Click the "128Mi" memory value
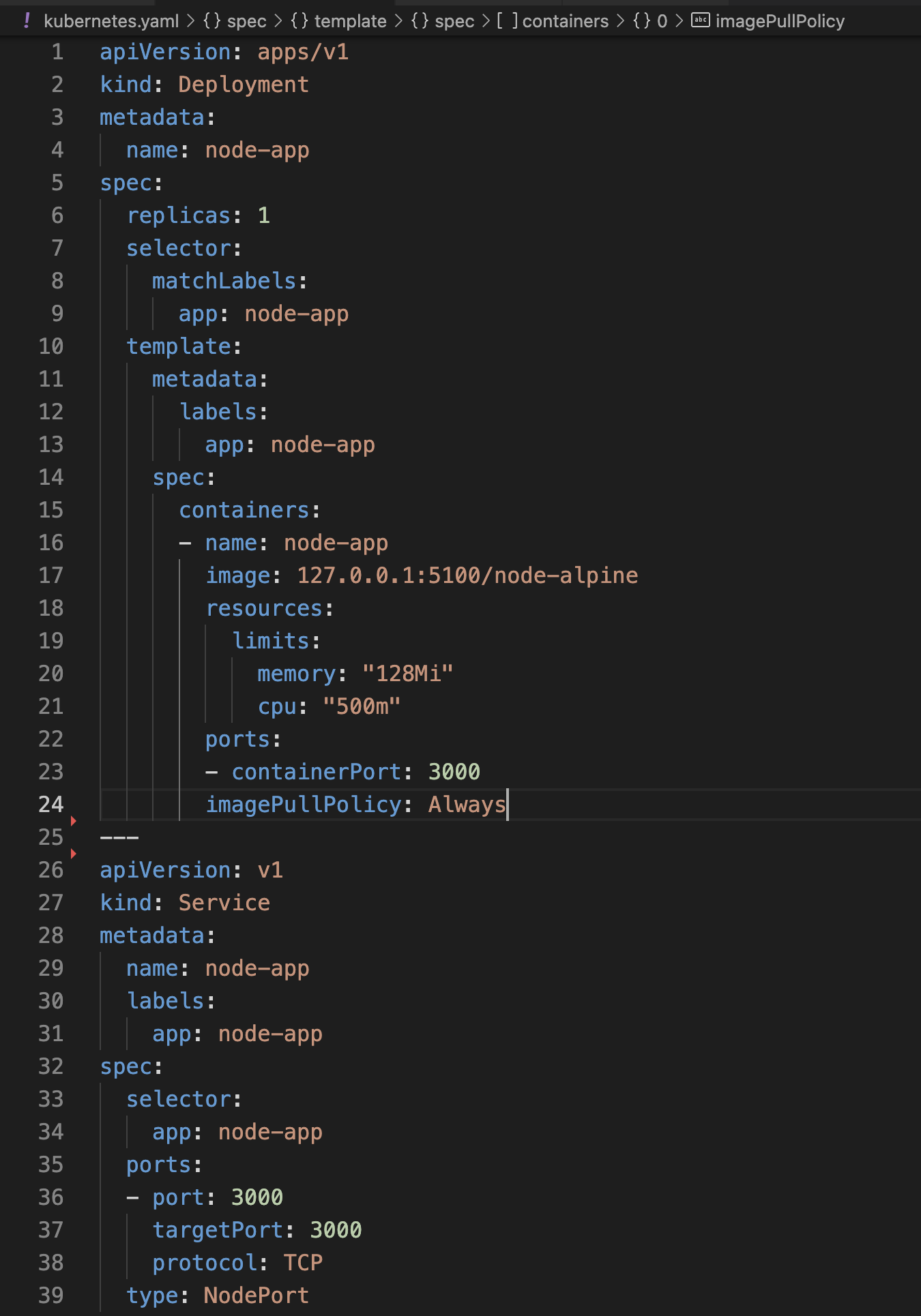Image resolution: width=921 pixels, height=1316 pixels. point(408,674)
